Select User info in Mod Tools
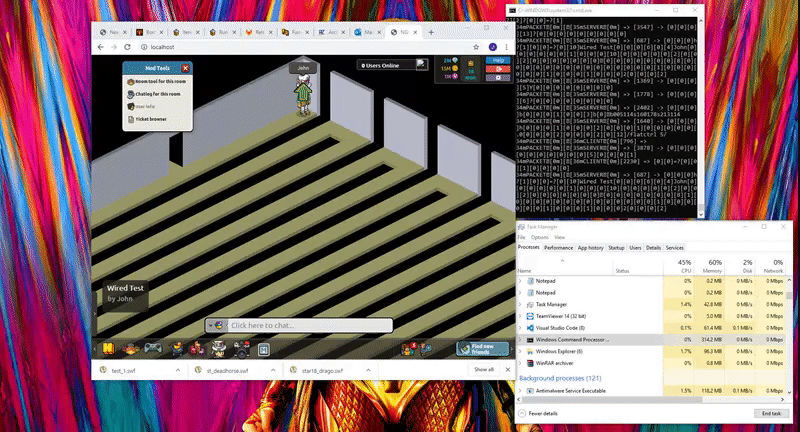 coord(141,107)
